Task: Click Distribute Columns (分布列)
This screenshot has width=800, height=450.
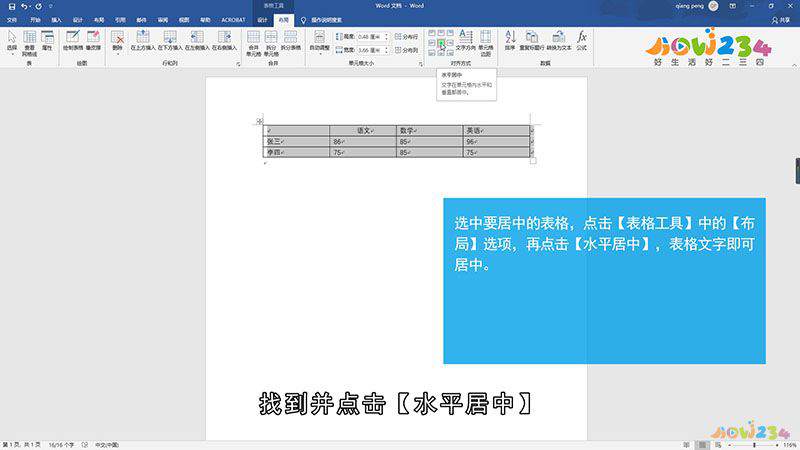Action: [x=407, y=50]
